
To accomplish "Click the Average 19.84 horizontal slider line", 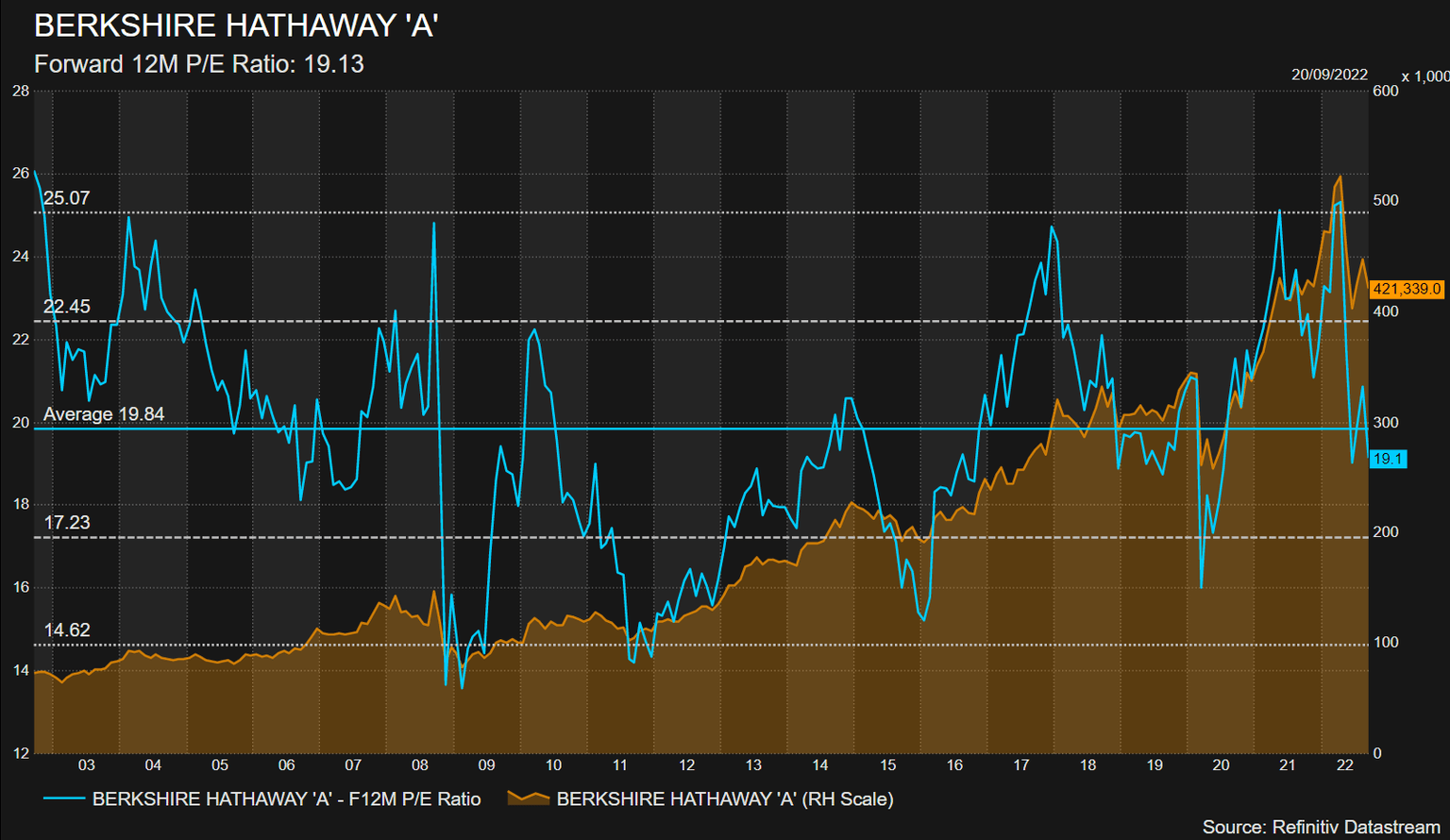I will (661, 429).
